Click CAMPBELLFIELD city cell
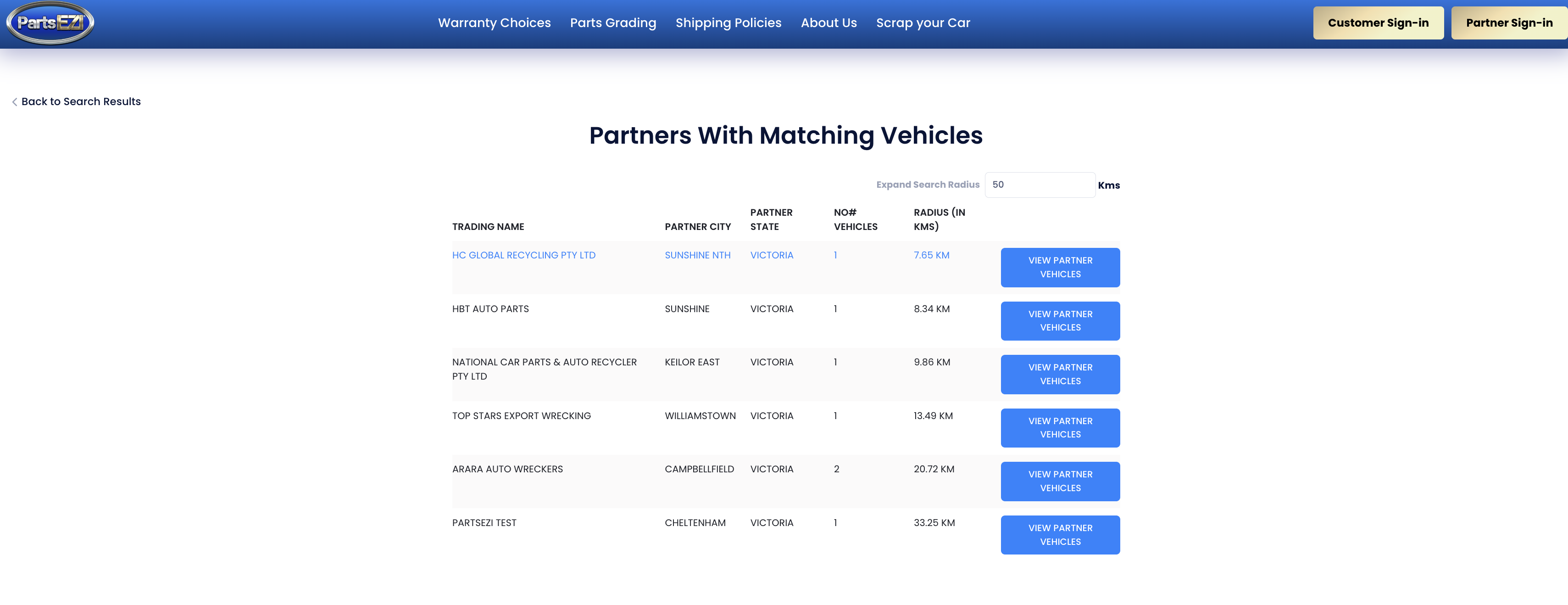Viewport: 1568px width, 605px height. pyautogui.click(x=699, y=469)
